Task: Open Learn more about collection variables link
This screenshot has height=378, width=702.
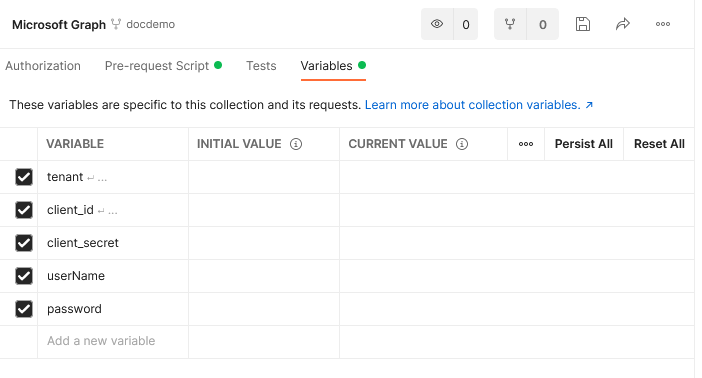Action: tap(479, 105)
